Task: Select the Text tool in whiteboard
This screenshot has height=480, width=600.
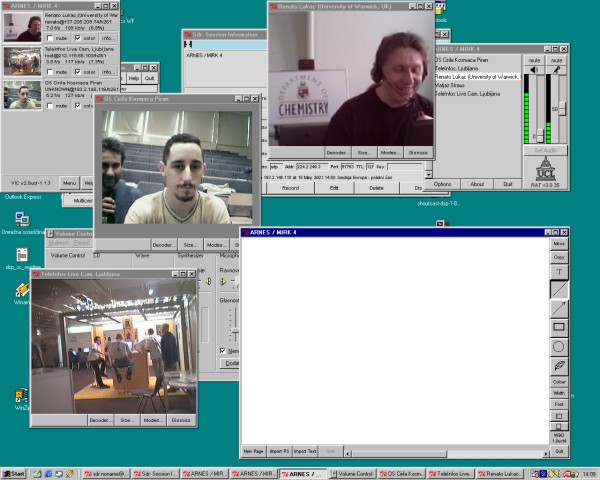Action: (x=559, y=271)
